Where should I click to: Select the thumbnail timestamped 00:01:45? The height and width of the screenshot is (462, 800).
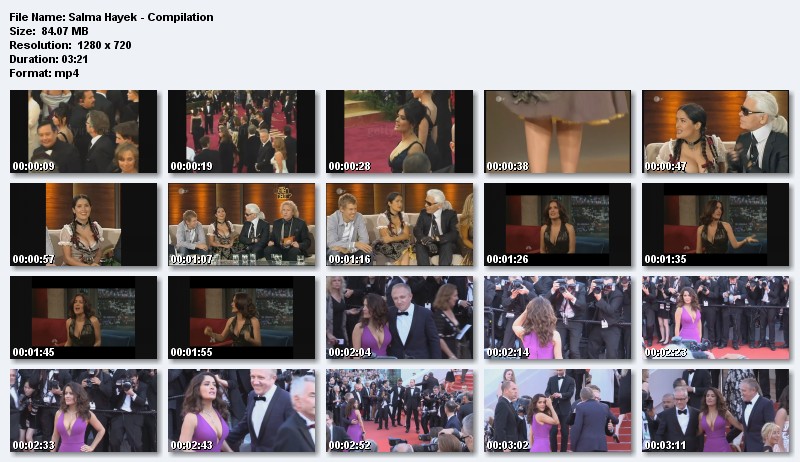pyautogui.click(x=83, y=317)
